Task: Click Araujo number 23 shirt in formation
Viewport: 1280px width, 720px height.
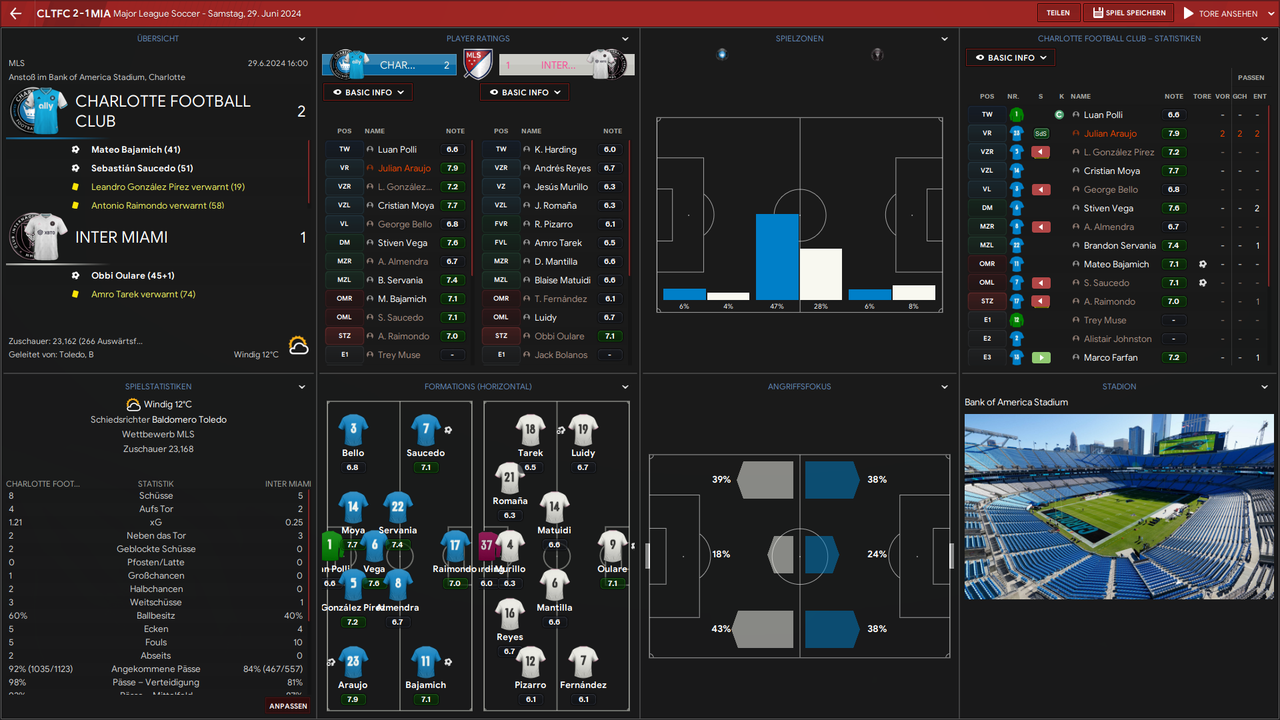Action: pyautogui.click(x=353, y=662)
